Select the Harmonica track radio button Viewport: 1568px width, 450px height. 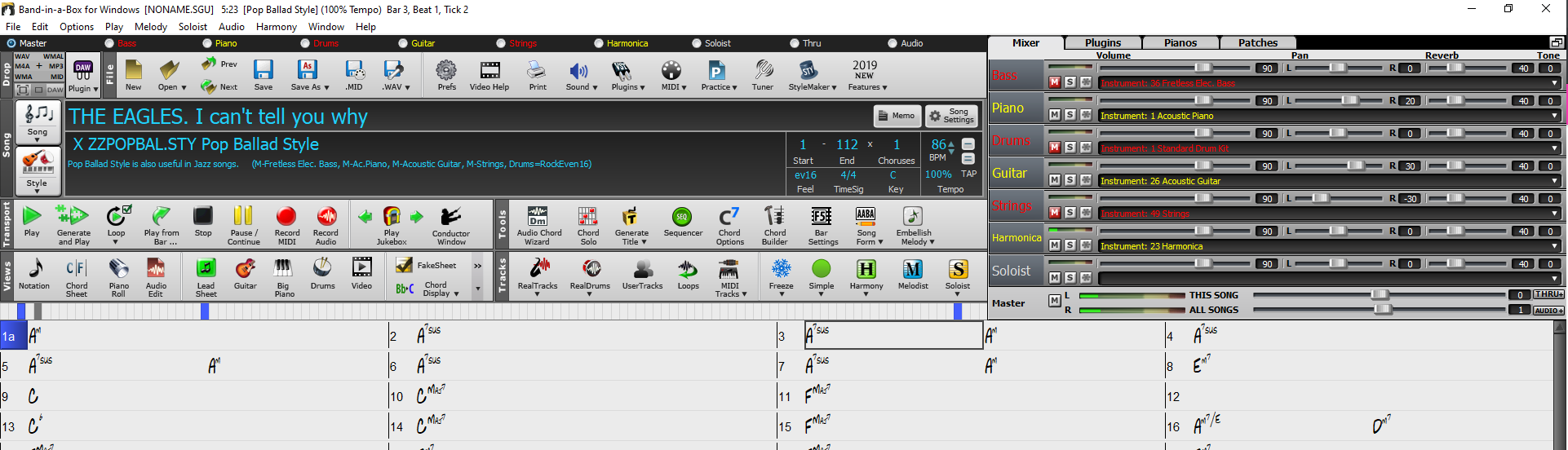pyautogui.click(x=599, y=43)
